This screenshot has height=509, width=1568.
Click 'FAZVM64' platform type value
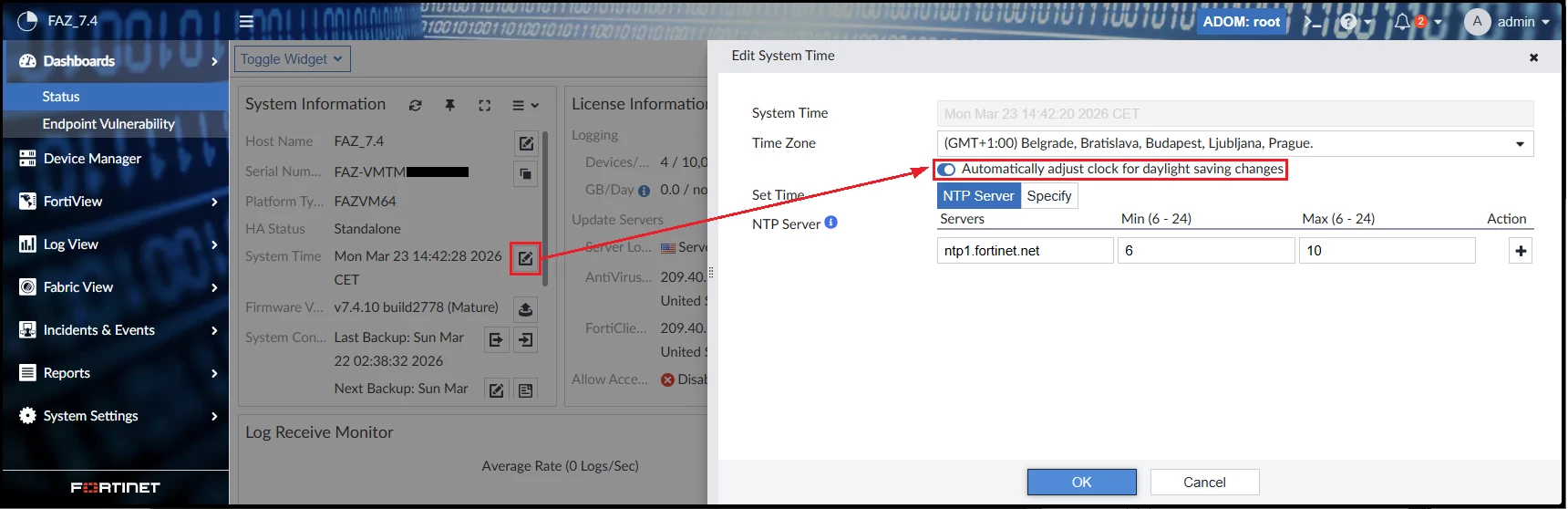(365, 202)
